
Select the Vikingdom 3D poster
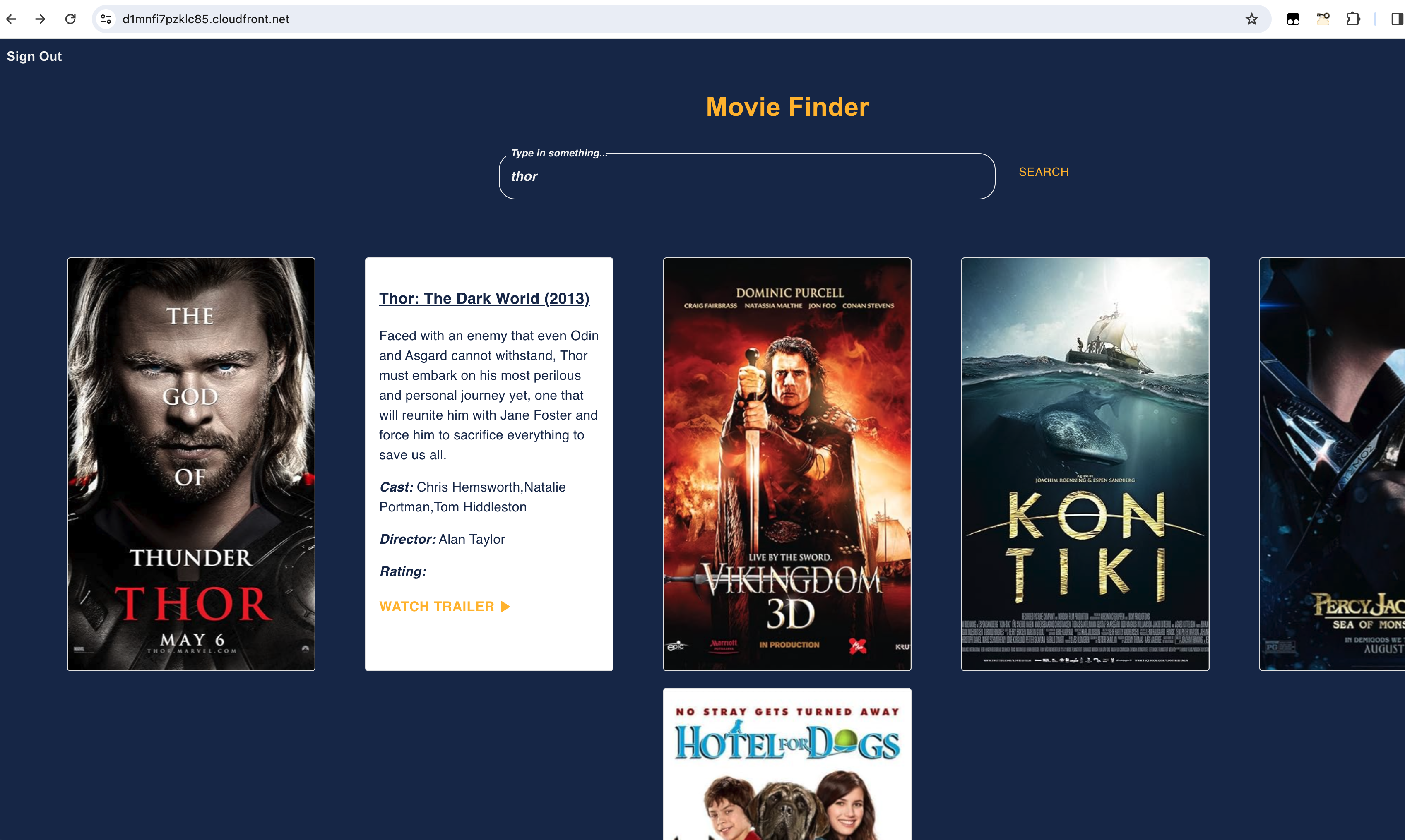[787, 464]
